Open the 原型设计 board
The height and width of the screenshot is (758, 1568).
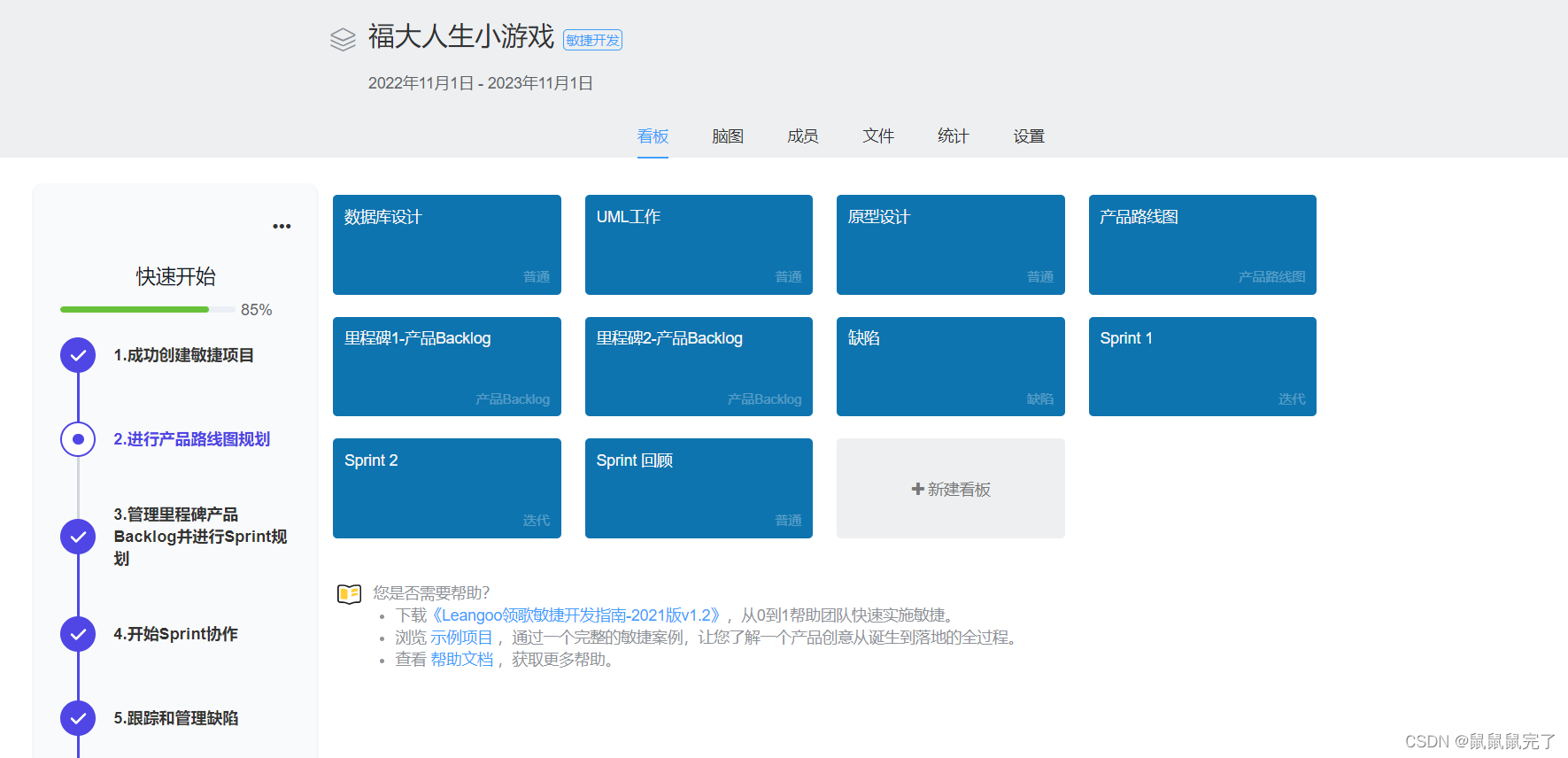pyautogui.click(x=951, y=244)
